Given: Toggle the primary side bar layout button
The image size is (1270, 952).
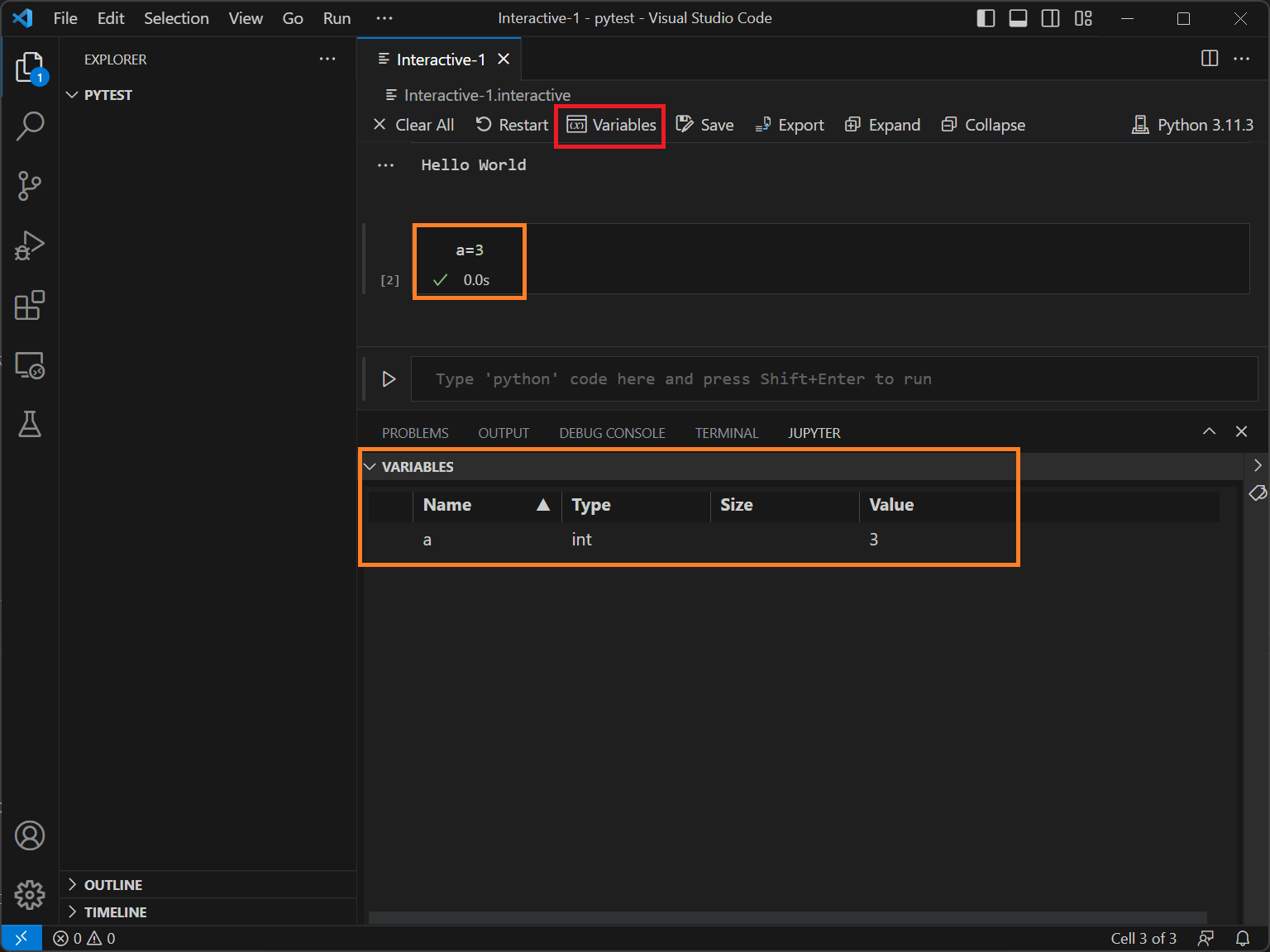Looking at the screenshot, I should [986, 18].
